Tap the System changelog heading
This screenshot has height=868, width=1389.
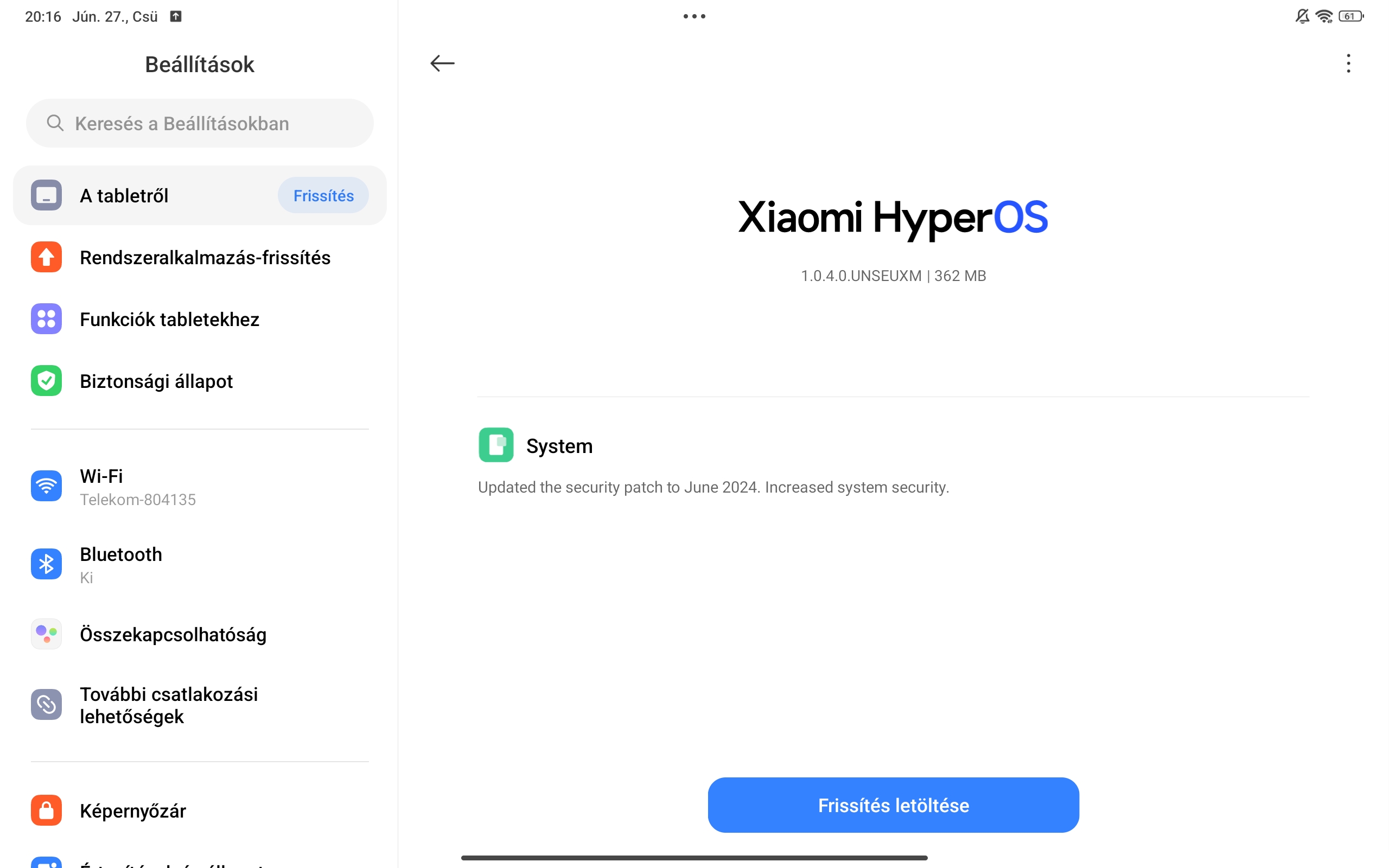[559, 445]
